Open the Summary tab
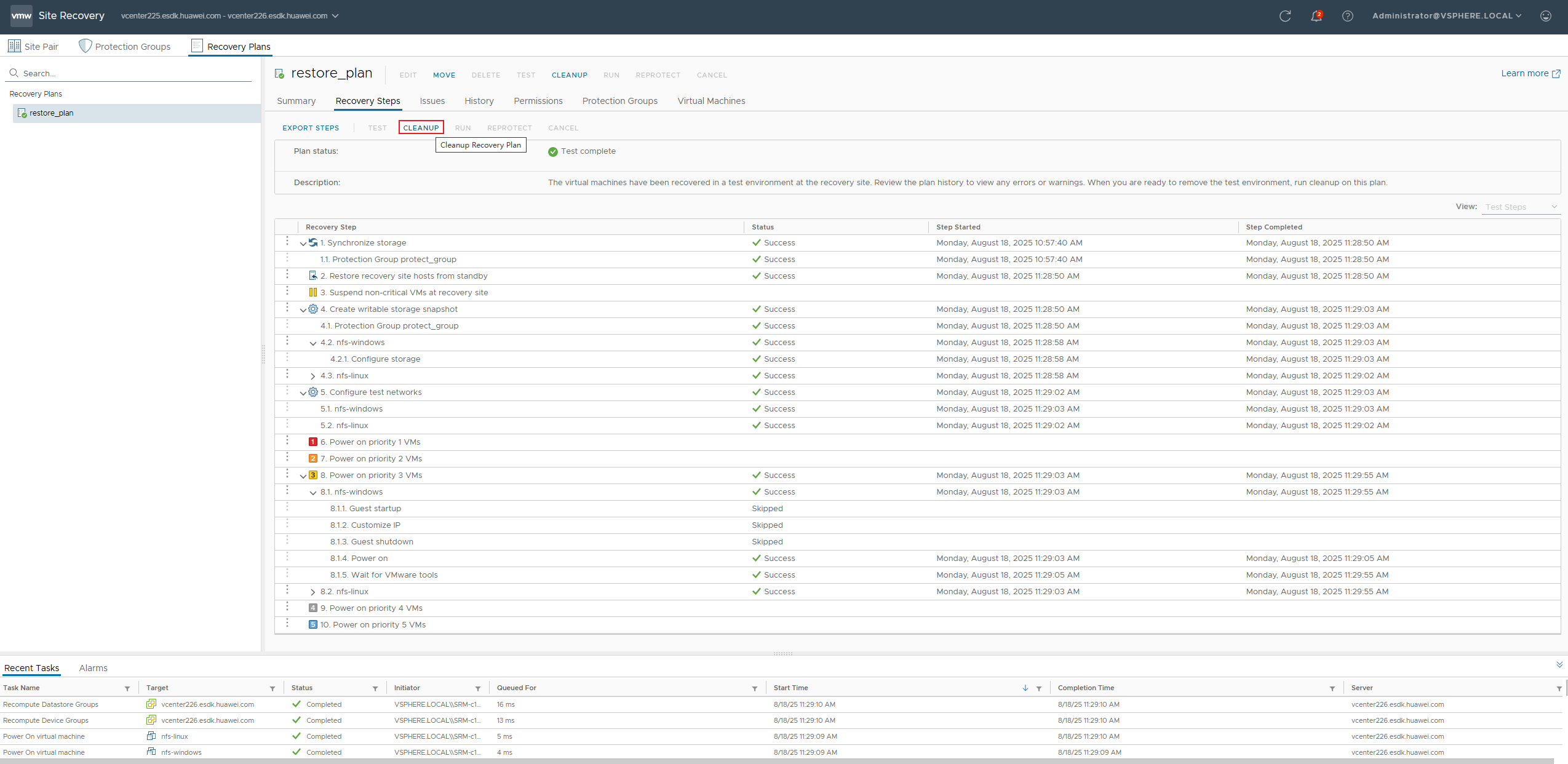This screenshot has height=764, width=1568. click(296, 101)
